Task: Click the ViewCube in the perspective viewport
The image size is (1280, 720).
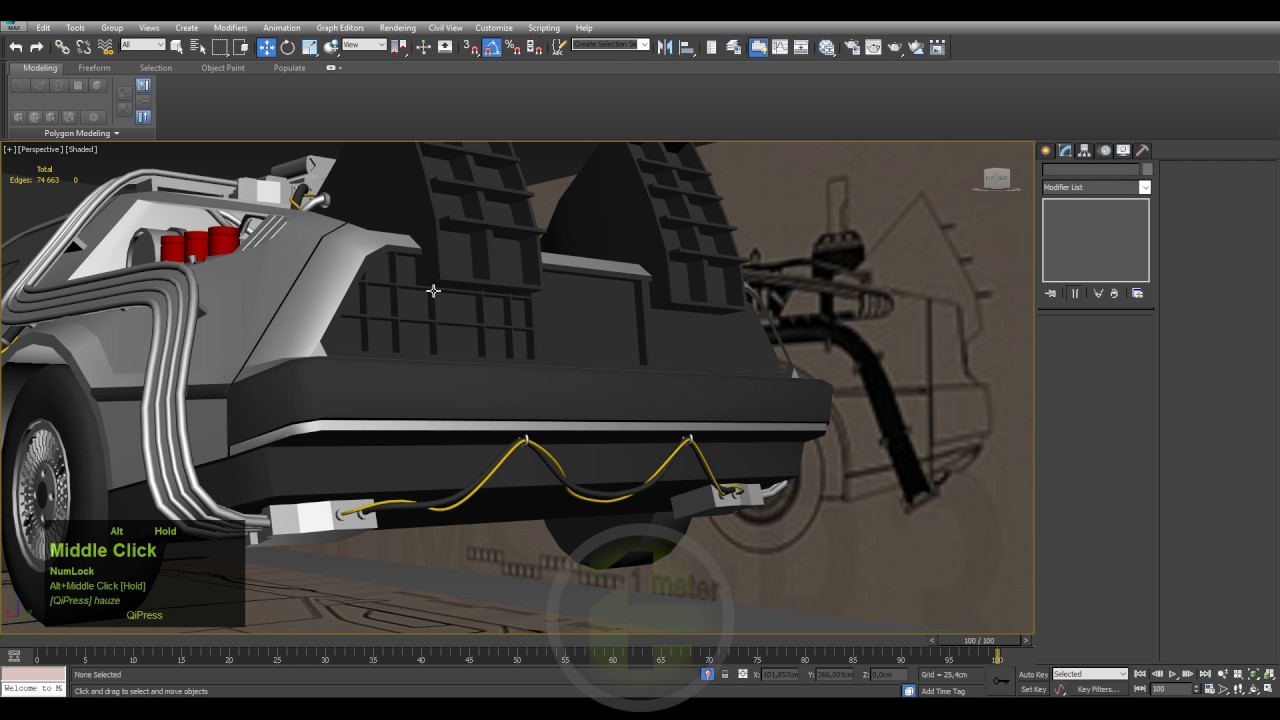Action: point(997,179)
